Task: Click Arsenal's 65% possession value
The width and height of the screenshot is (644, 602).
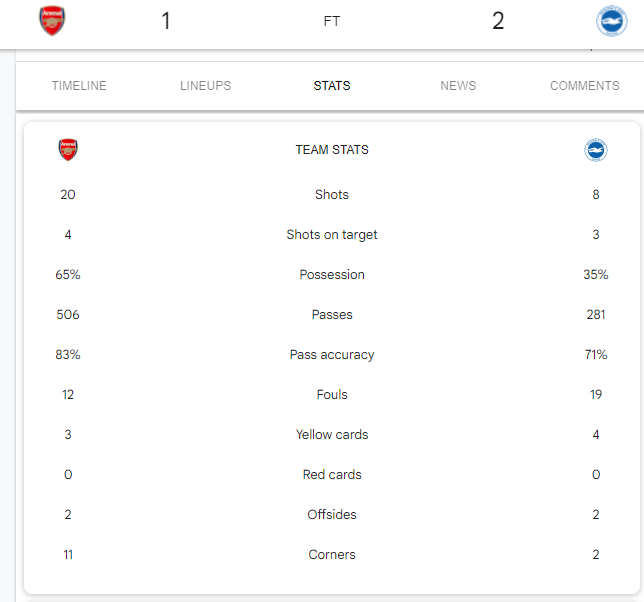Action: [x=68, y=275]
